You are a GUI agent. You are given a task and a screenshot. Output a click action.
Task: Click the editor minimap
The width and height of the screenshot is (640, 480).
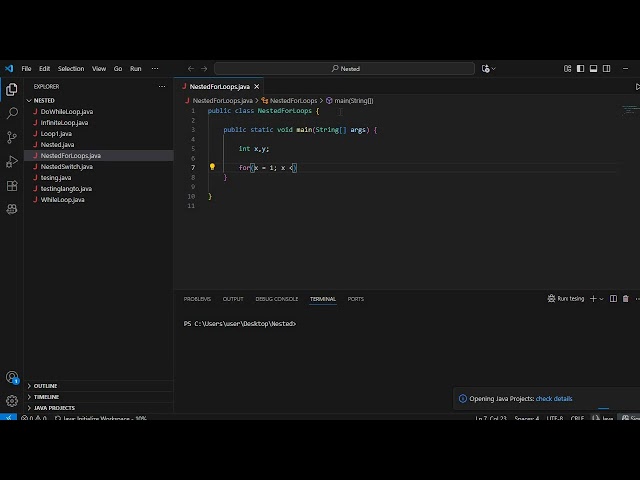[x=629, y=111]
